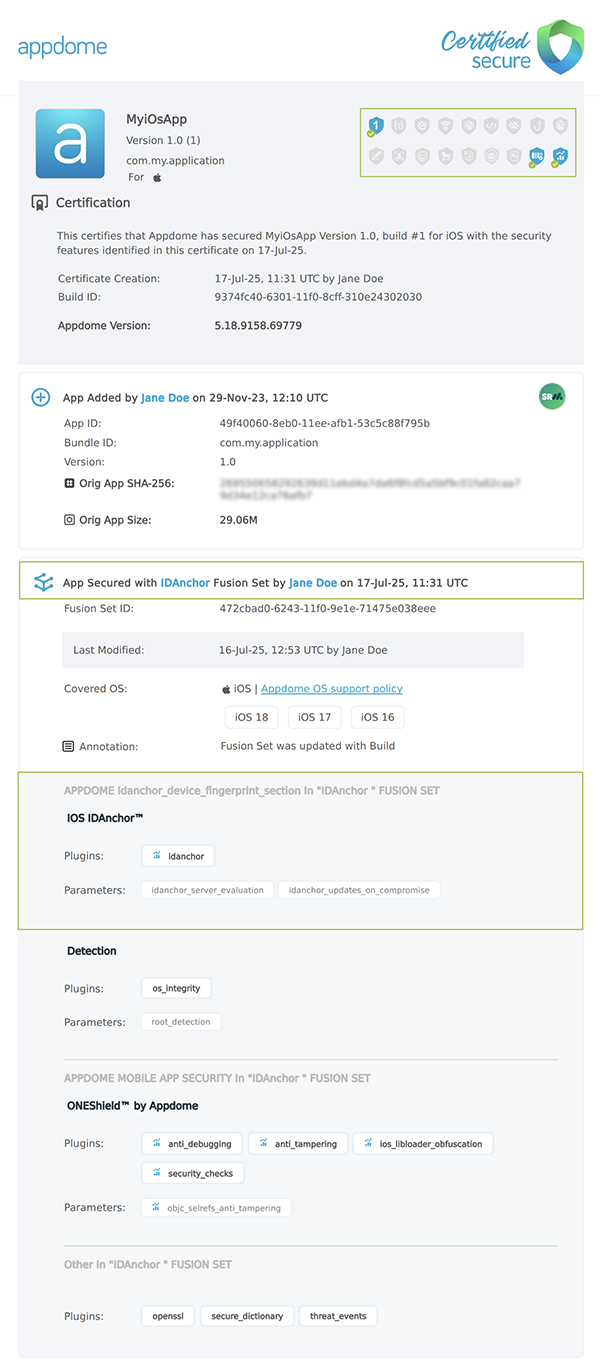Click the analytics chart shield badge
600x1363 pixels.
coord(559,156)
